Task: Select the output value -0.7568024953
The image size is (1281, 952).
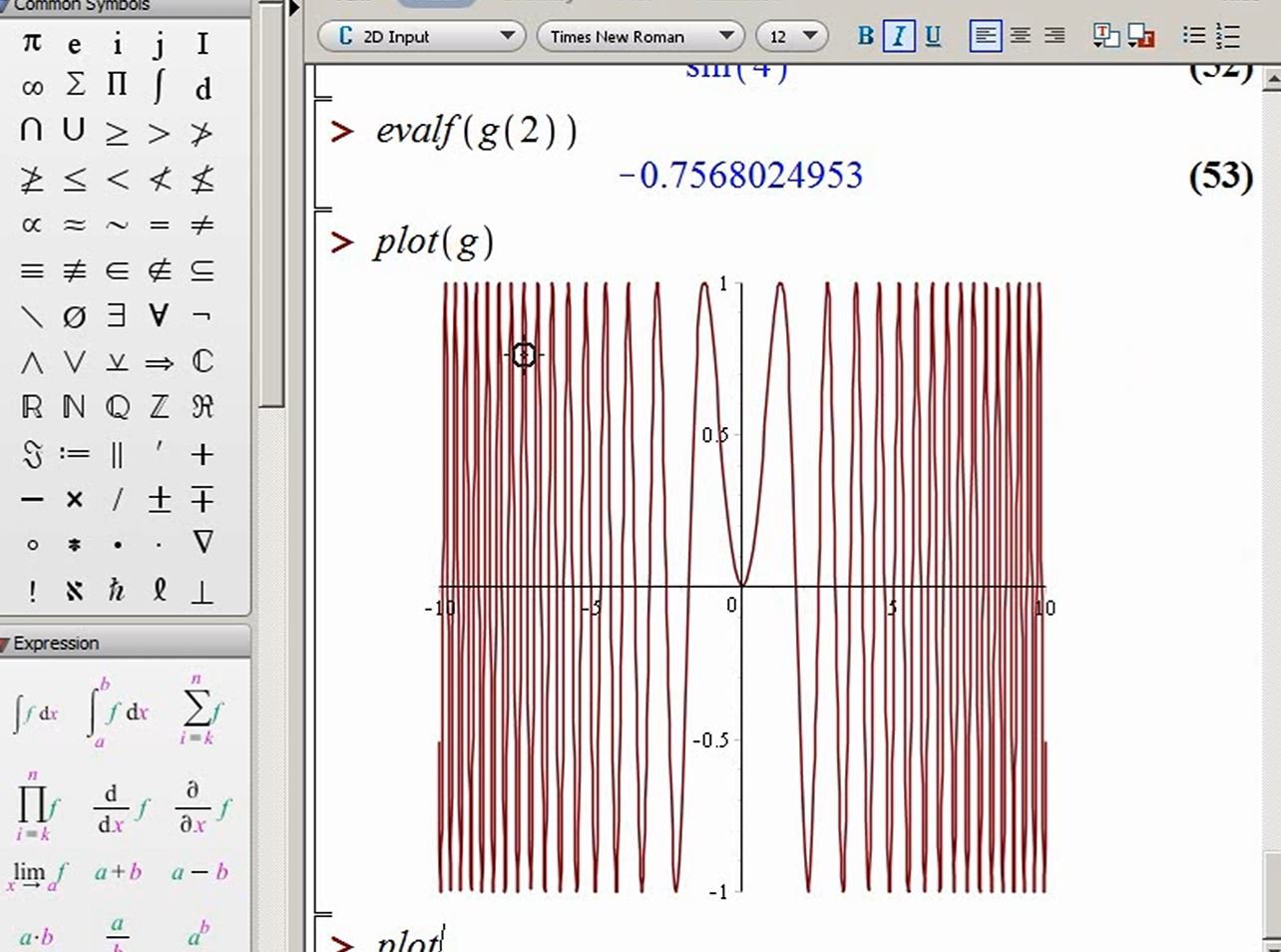Action: point(740,176)
